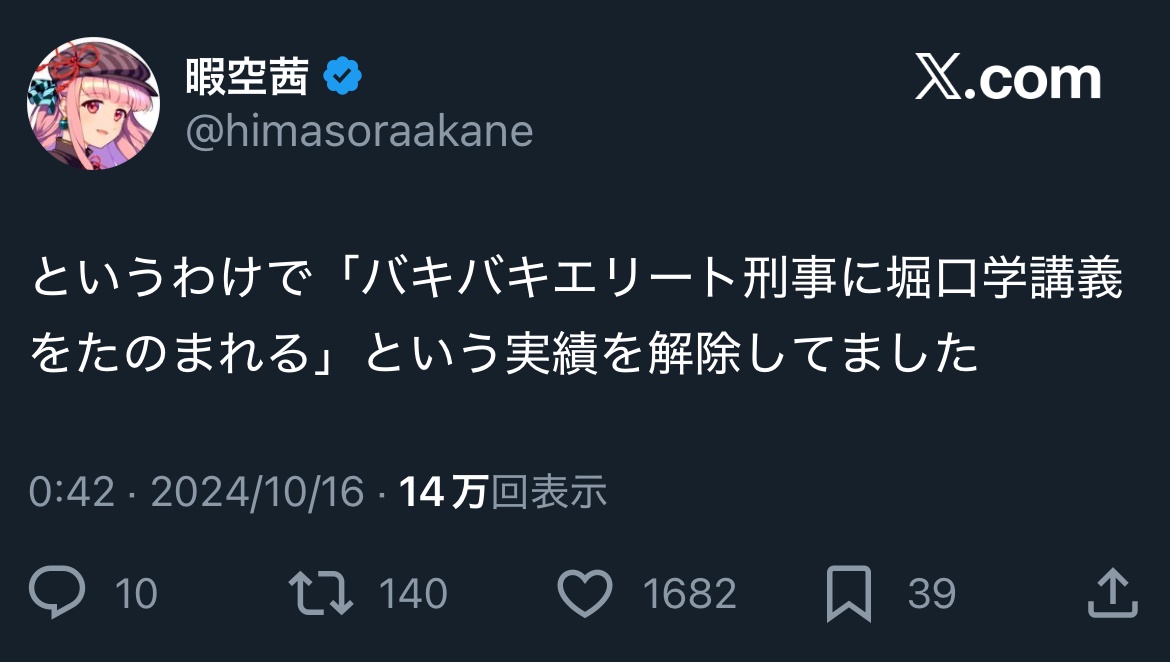Click the 14万 view count number
The width and height of the screenshot is (1170, 662).
point(443,492)
